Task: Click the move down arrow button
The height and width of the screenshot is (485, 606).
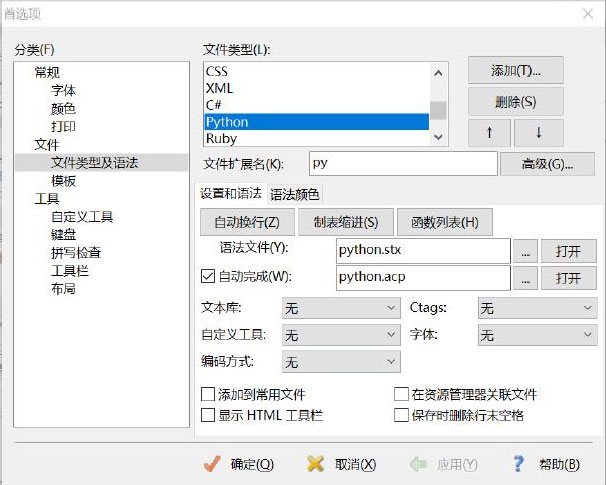Action: (x=539, y=133)
